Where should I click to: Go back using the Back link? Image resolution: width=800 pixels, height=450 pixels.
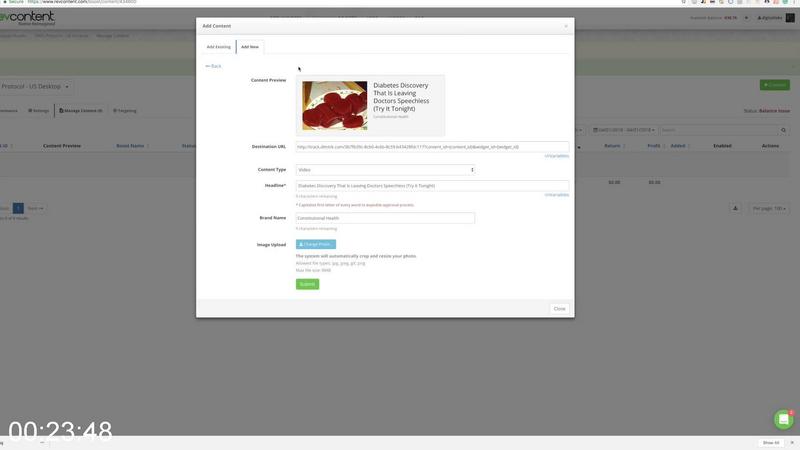pos(213,66)
